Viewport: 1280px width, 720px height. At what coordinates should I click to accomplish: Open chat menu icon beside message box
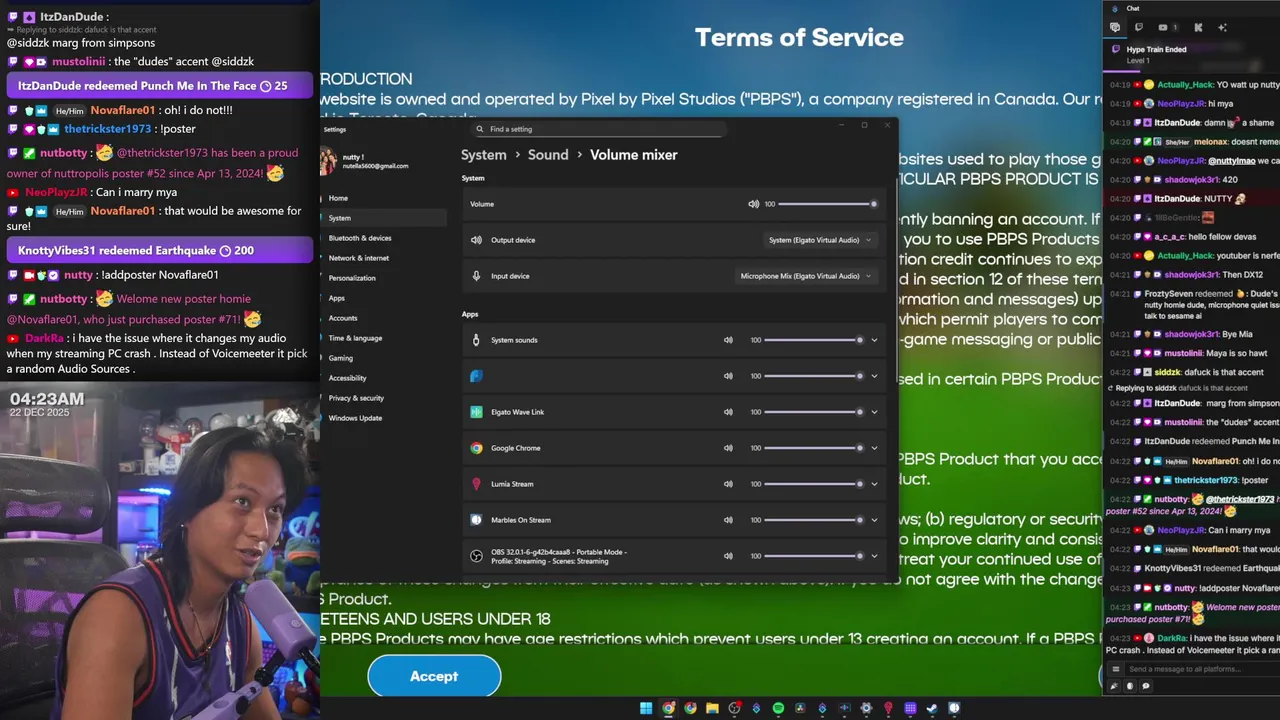1116,669
